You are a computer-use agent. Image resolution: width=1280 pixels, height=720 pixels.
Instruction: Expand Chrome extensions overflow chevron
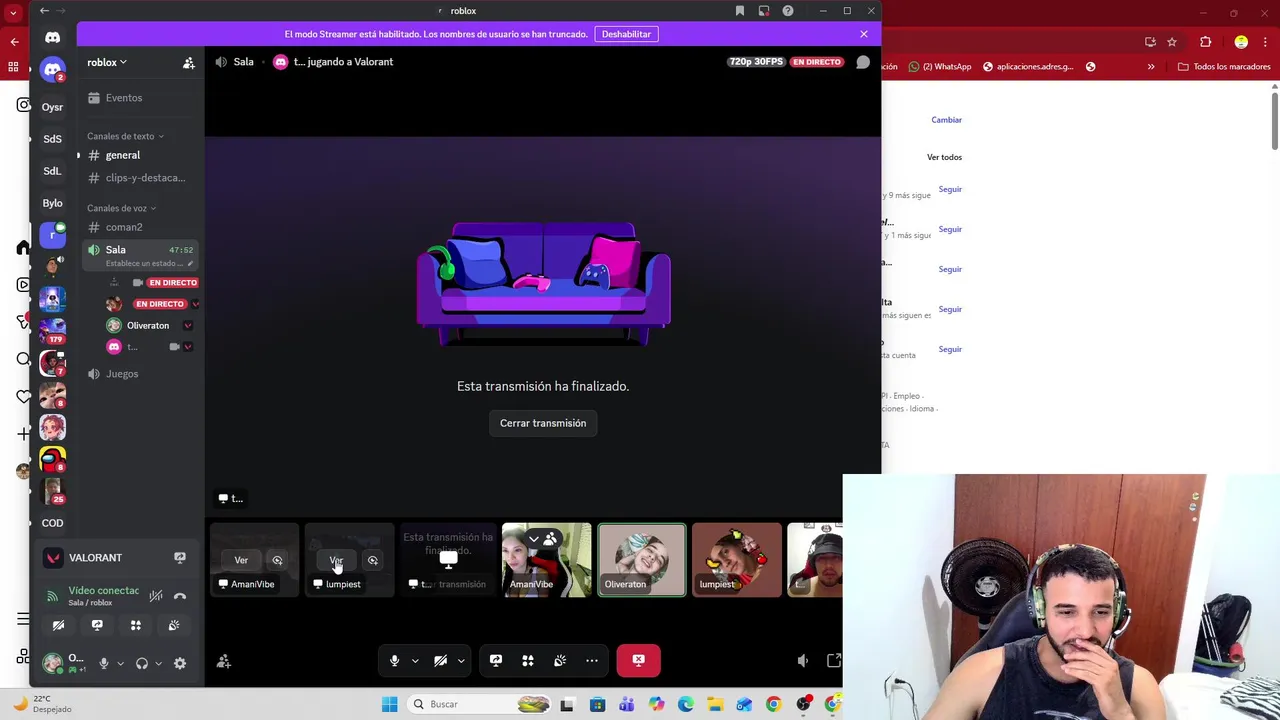pos(1151,67)
